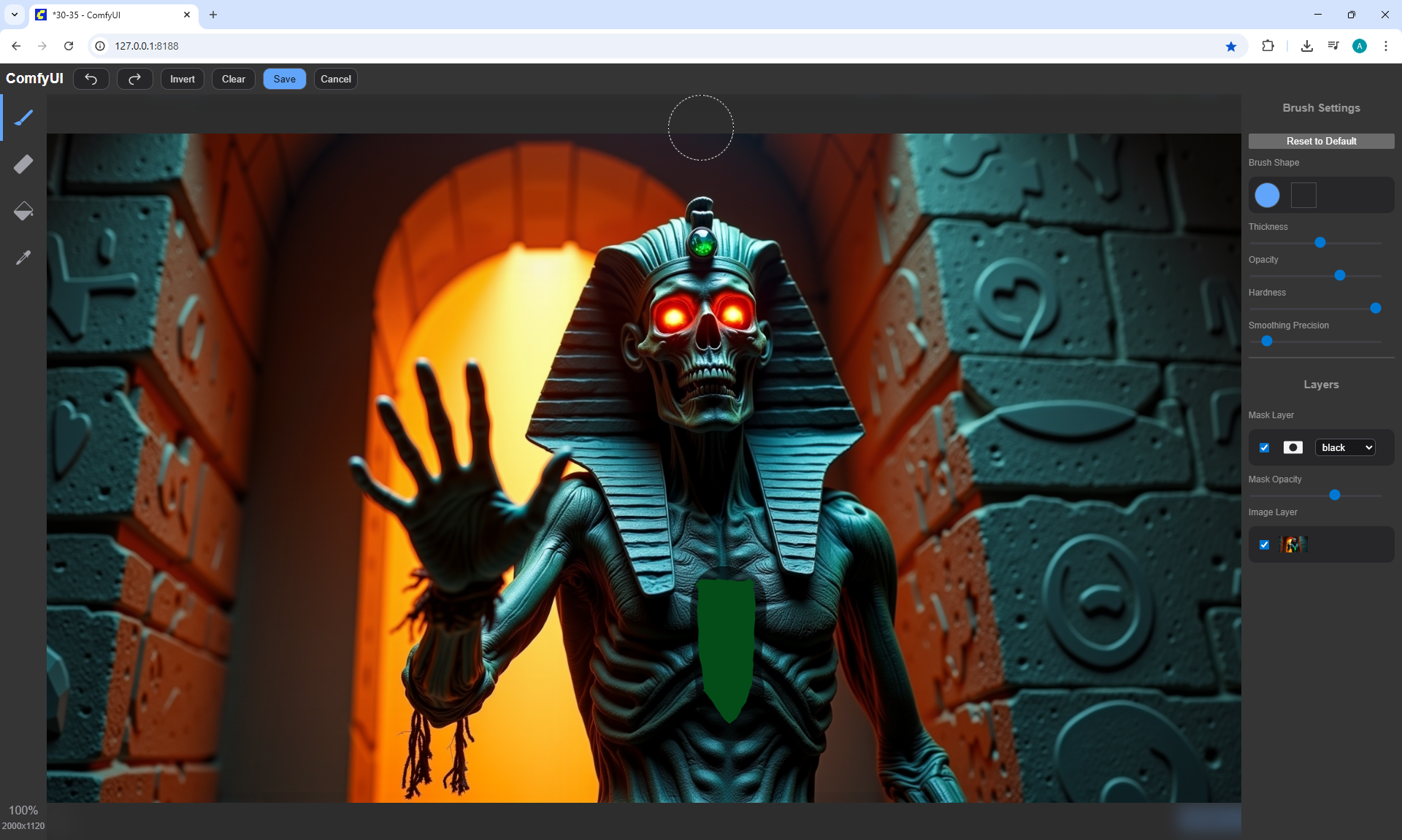Adjust the Thickness slider handle
1402x840 pixels.
(1320, 242)
